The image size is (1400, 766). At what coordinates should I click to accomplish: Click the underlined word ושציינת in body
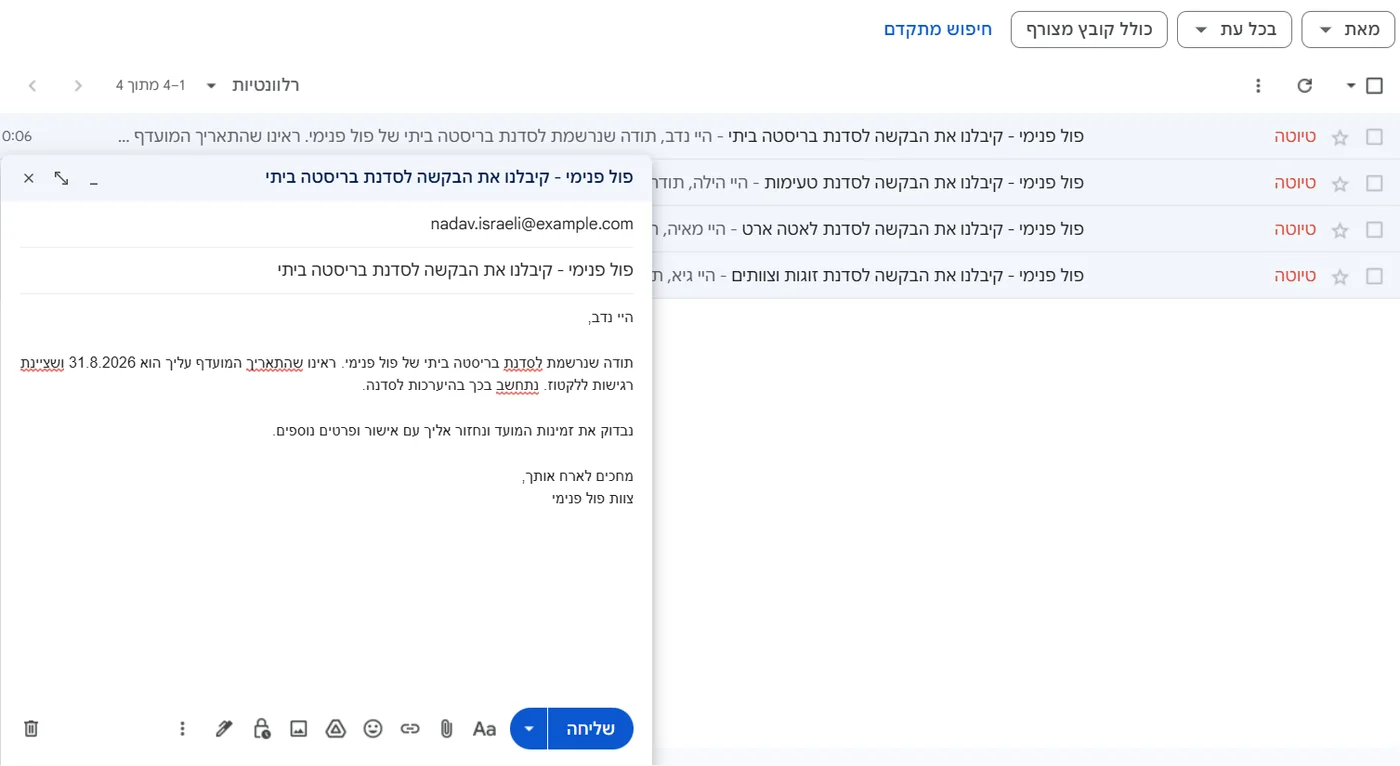42,364
